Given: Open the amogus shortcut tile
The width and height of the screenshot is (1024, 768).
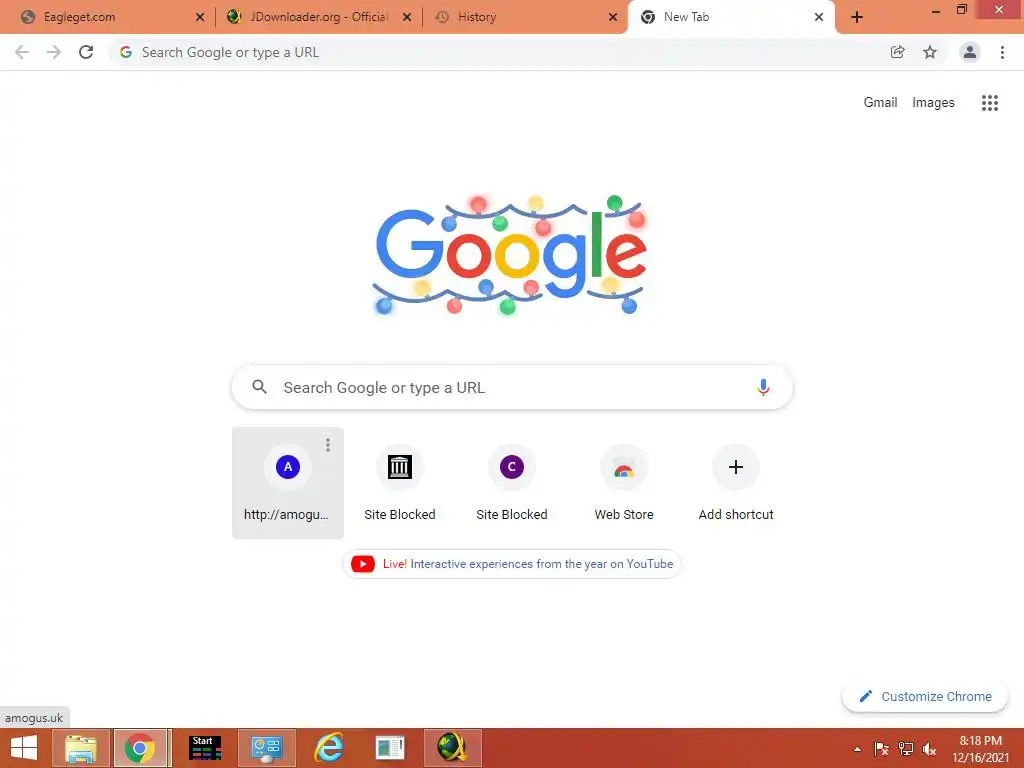Looking at the screenshot, I should click(287, 483).
